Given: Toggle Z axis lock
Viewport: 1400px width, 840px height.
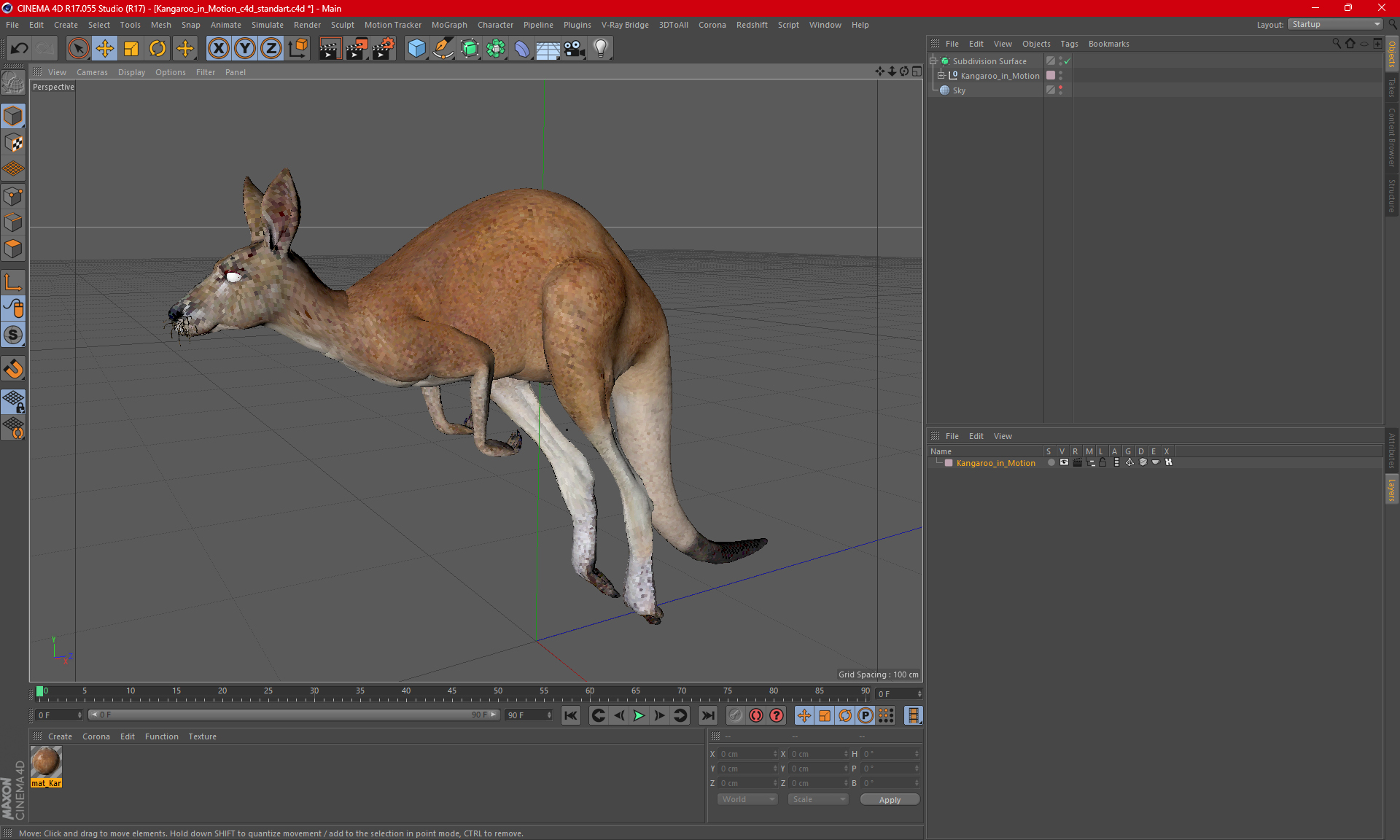Looking at the screenshot, I should (271, 49).
